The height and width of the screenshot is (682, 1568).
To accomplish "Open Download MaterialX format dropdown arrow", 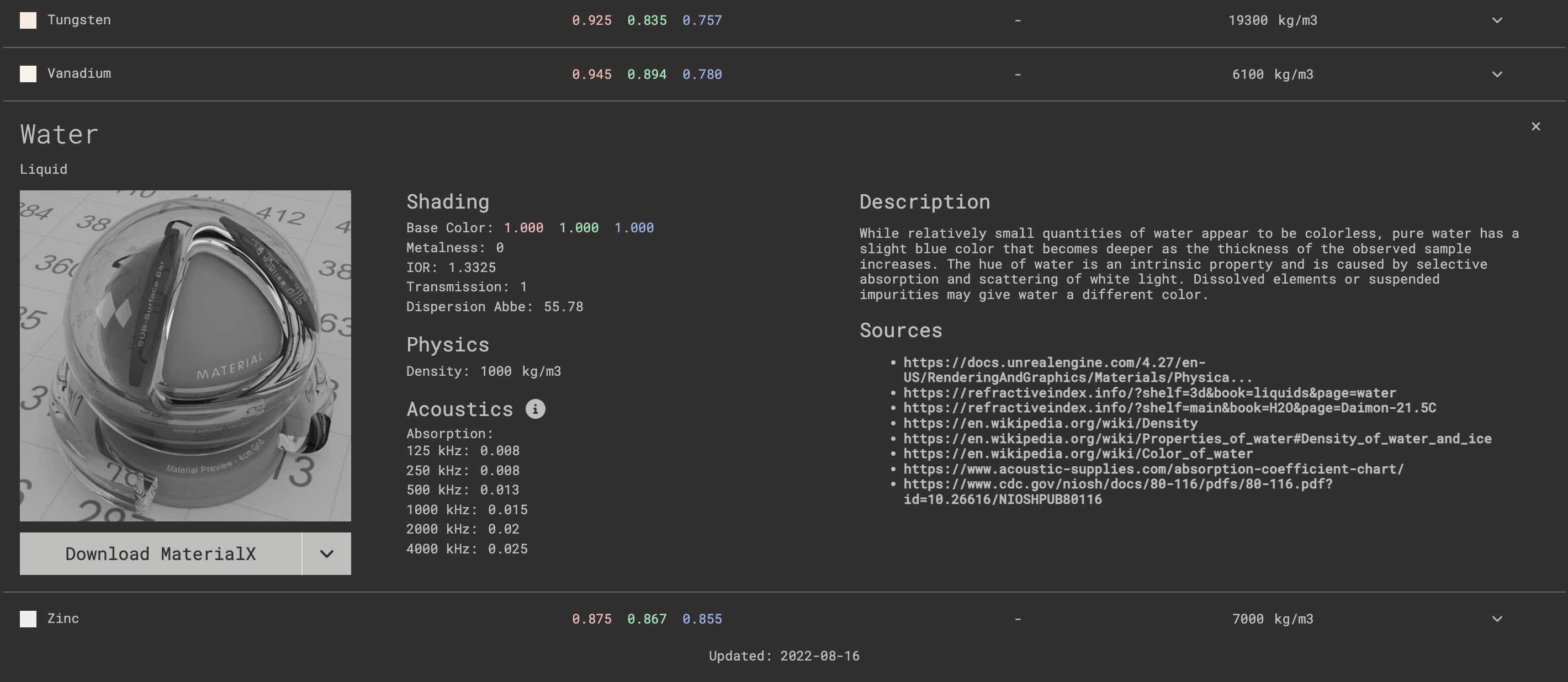I will click(327, 553).
